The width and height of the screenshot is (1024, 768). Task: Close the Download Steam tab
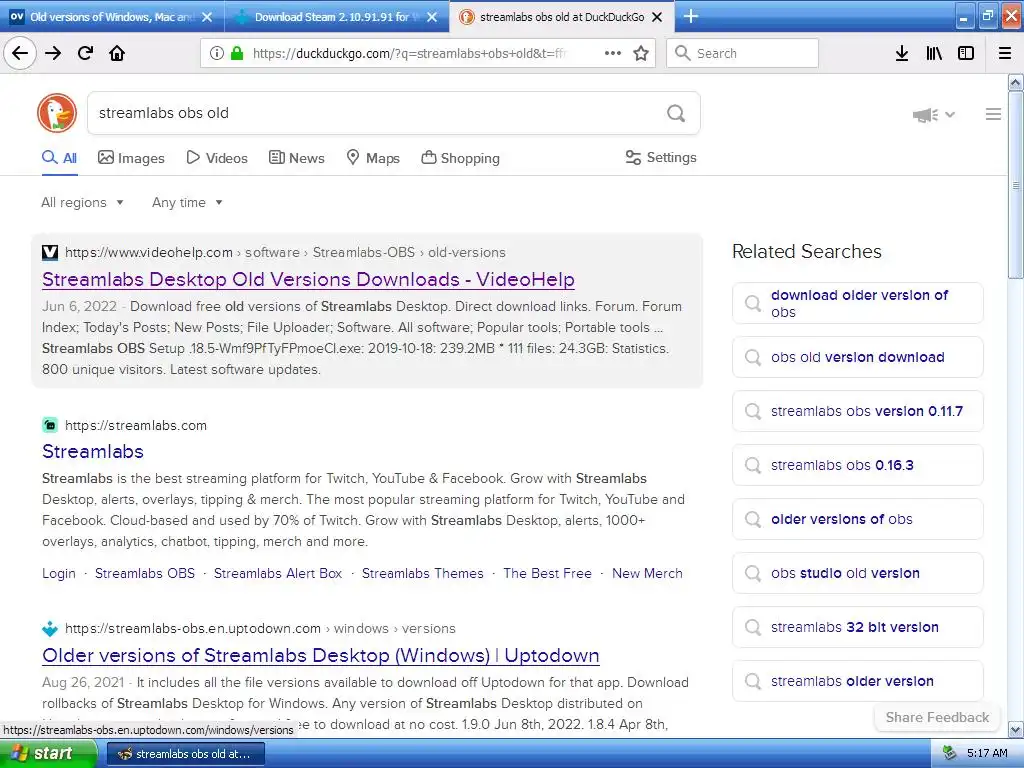[432, 17]
